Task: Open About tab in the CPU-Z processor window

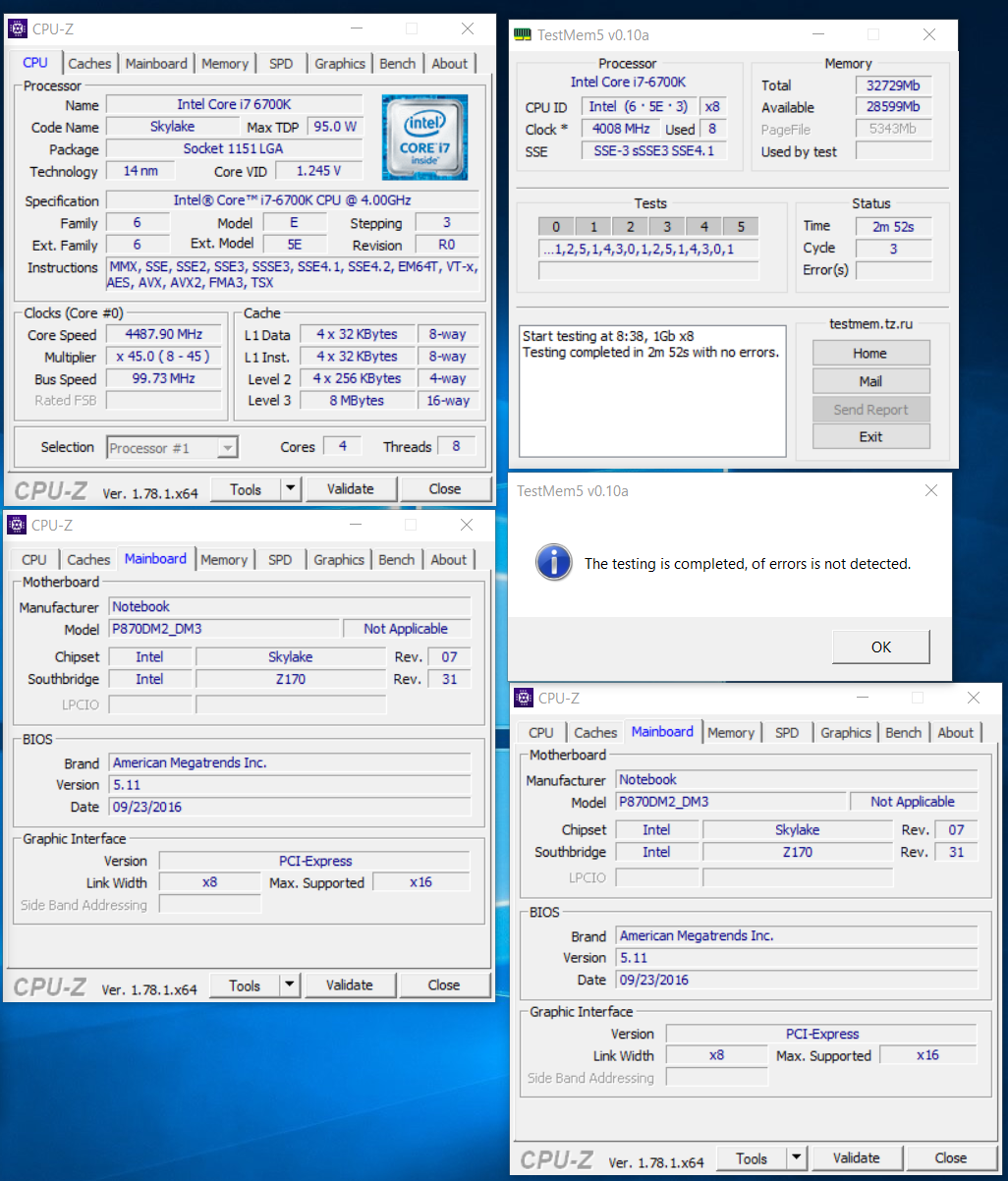Action: point(450,64)
